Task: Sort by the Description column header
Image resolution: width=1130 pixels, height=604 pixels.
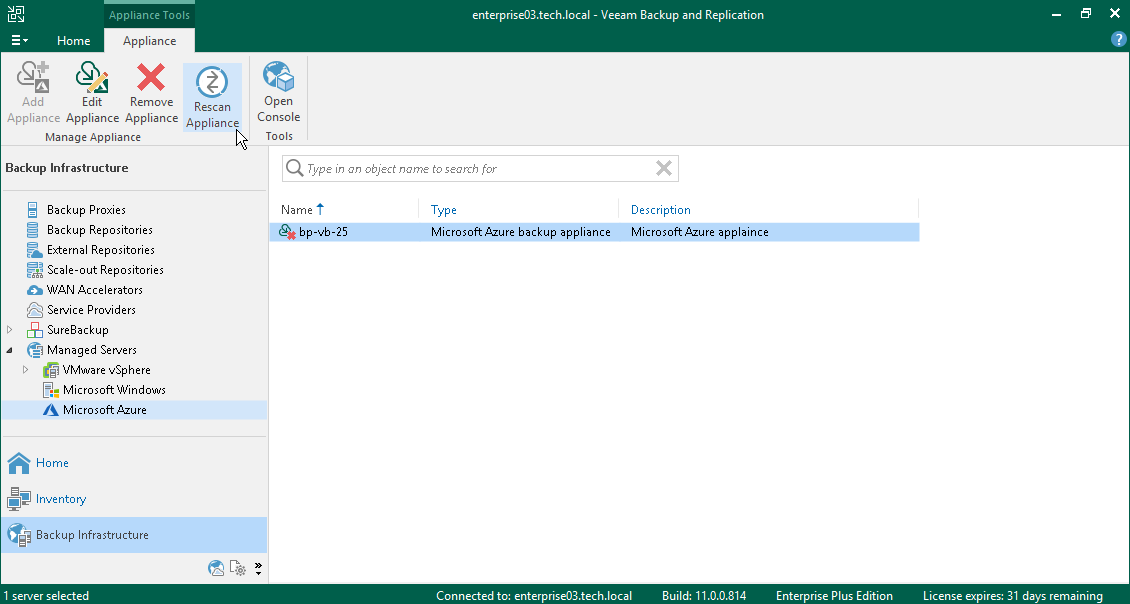Action: click(661, 210)
